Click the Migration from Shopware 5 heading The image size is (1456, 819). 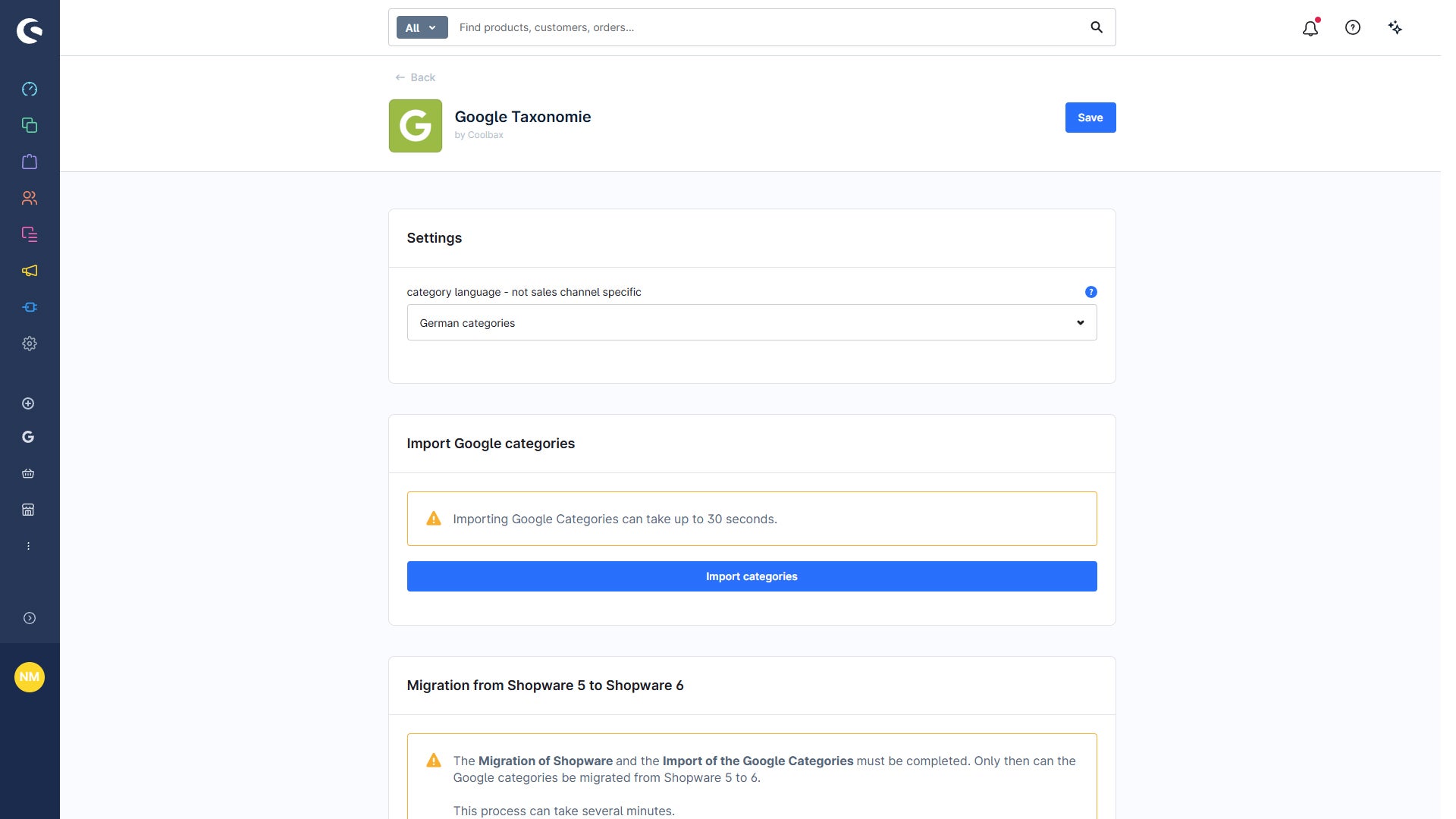(x=545, y=686)
